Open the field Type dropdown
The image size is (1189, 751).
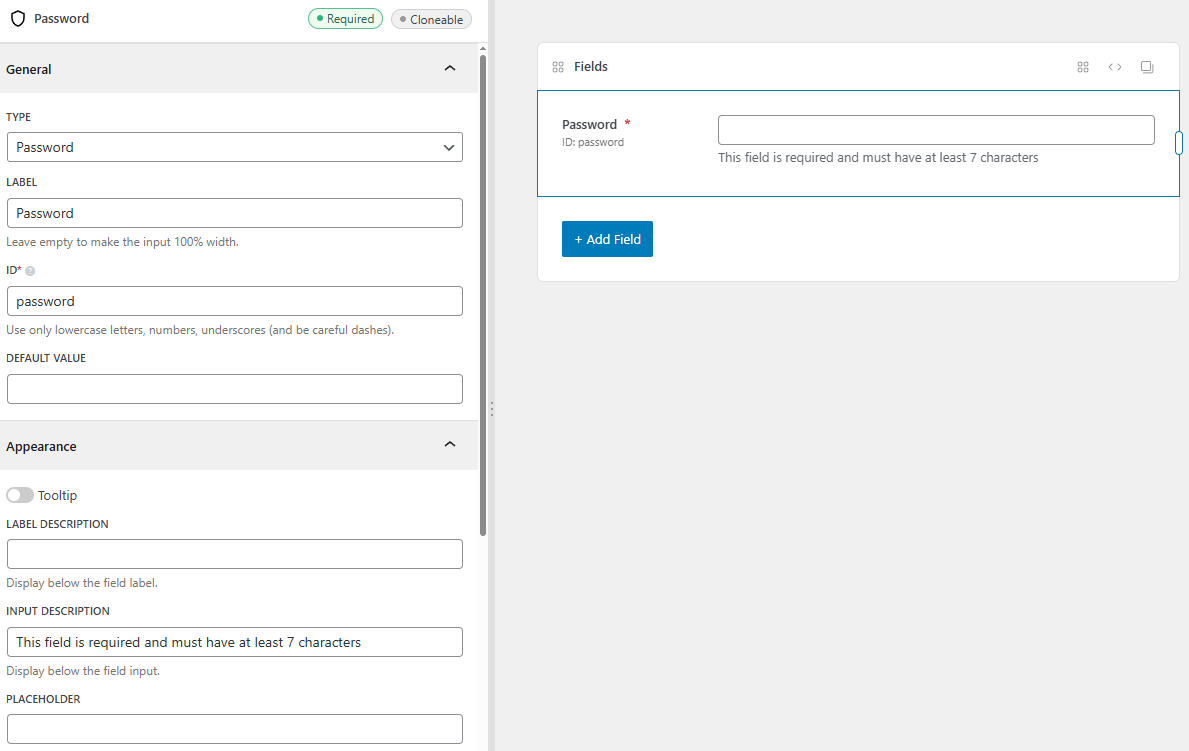click(x=234, y=147)
